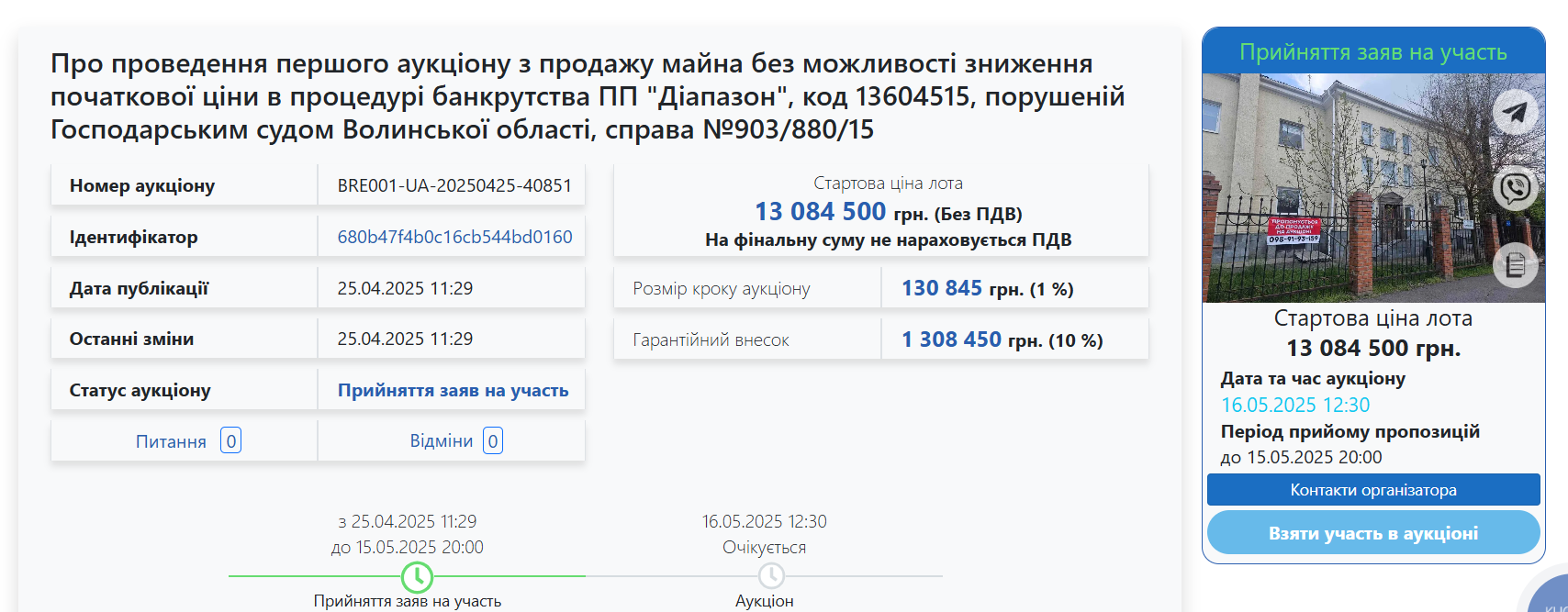This screenshot has width=1568, height=612.
Task: Click the document copy icon on the photo
Action: point(1515,265)
